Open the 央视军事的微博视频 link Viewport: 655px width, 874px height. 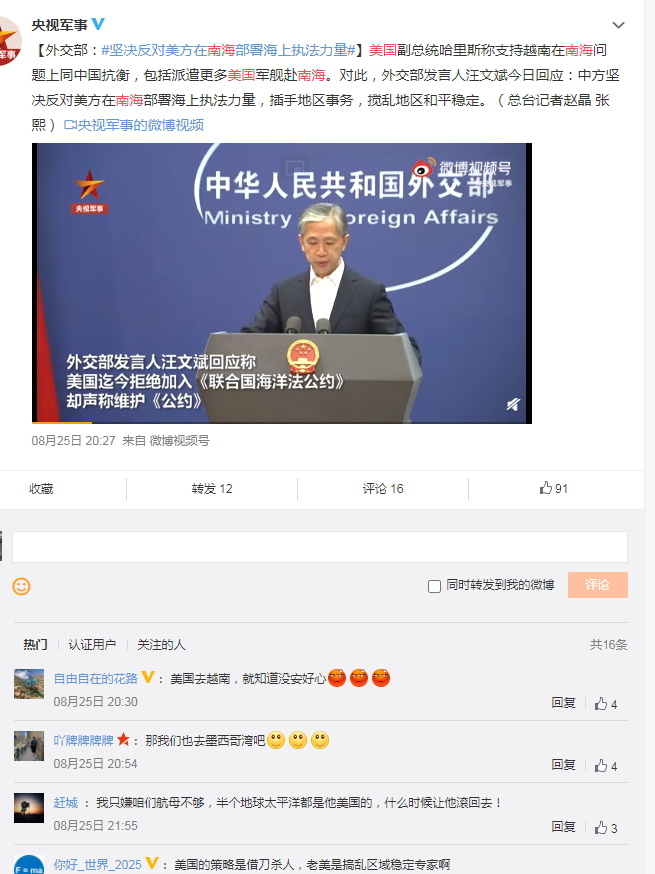coord(134,125)
